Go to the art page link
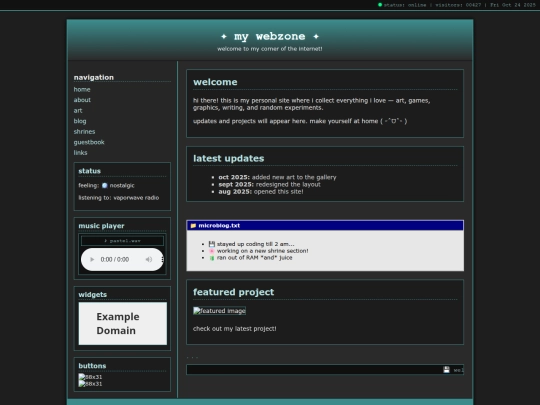This screenshot has width=540, height=405. (x=78, y=111)
